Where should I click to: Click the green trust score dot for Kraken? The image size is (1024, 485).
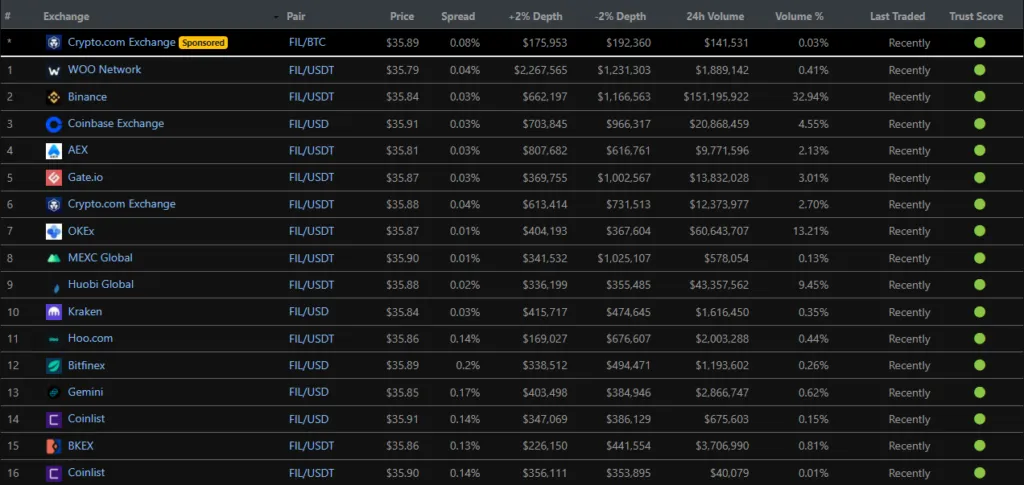979,311
